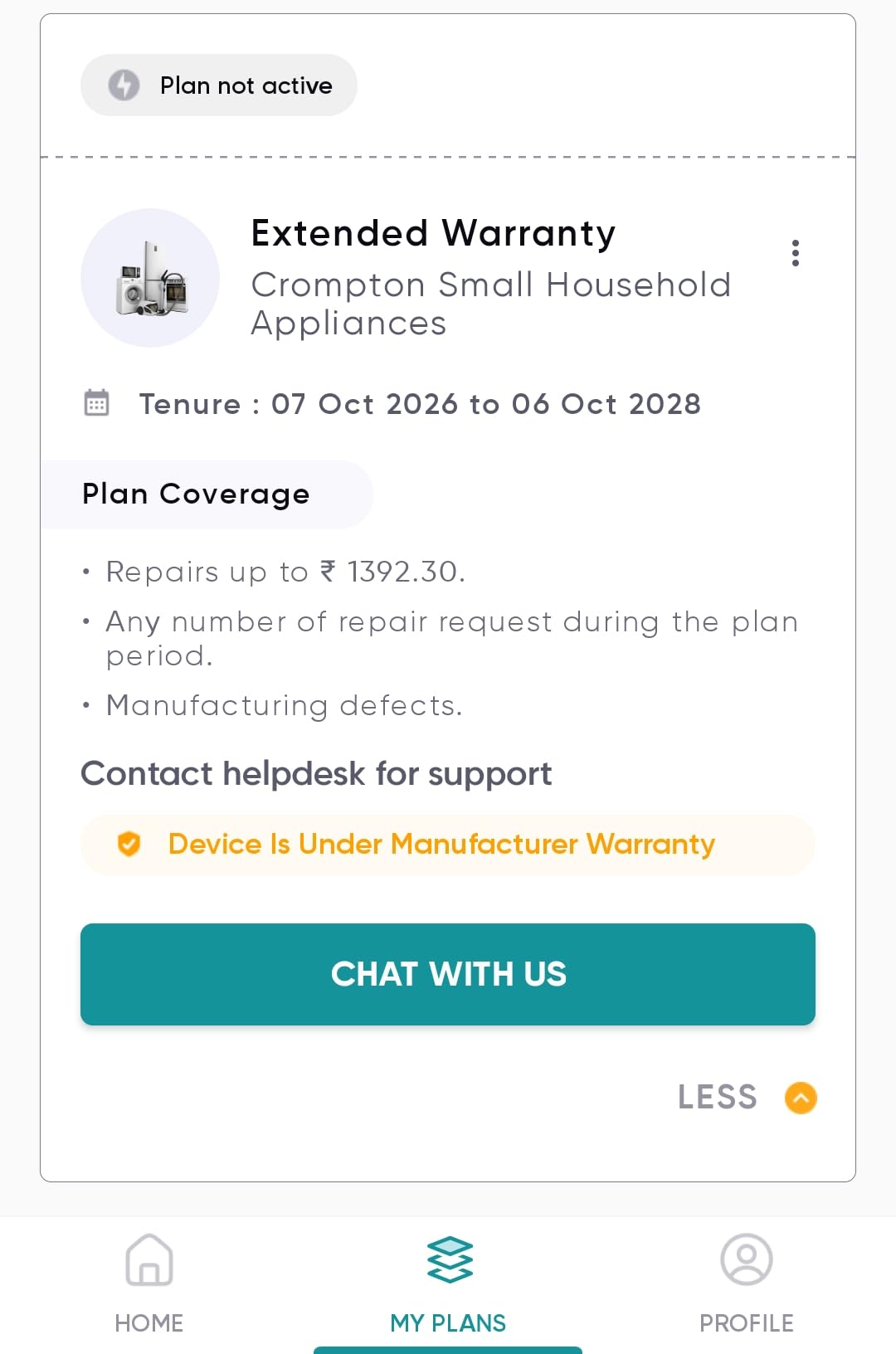Click the manufacturer warranty notification banner
Viewport: 896px width, 1354px height.
pos(448,845)
